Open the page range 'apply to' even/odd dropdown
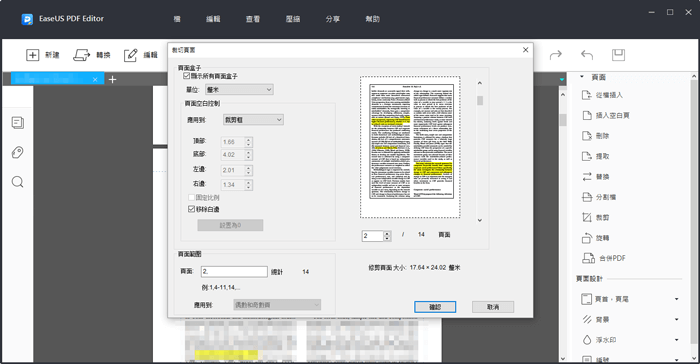700x364 pixels. [x=277, y=305]
